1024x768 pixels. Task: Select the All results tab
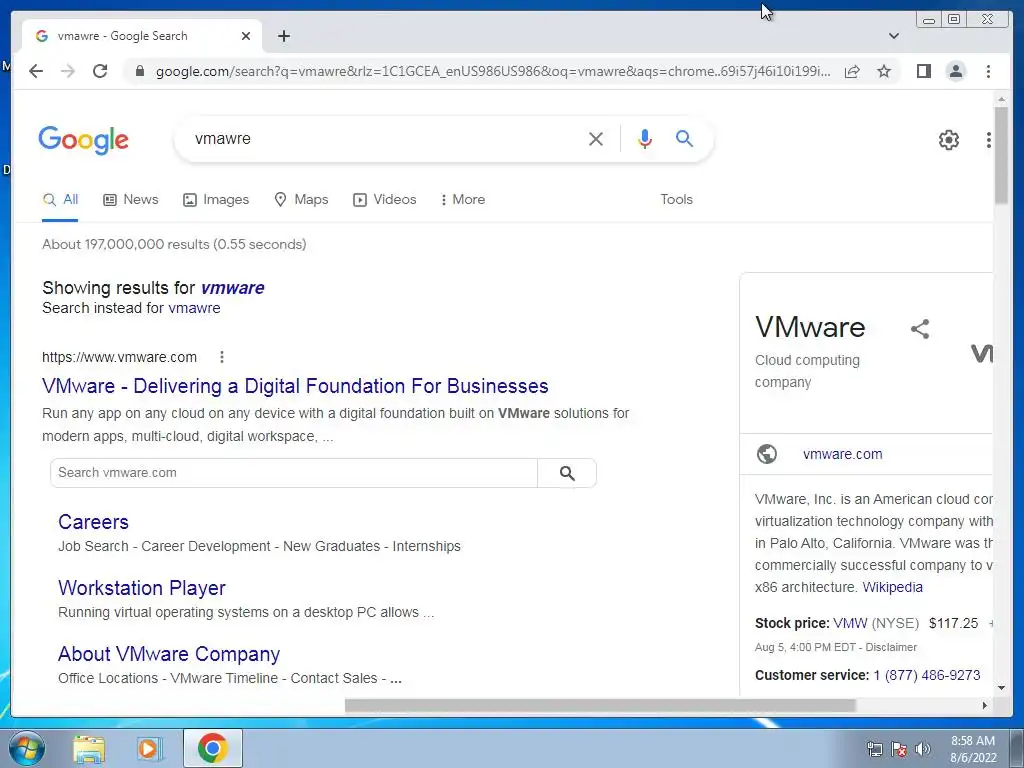click(x=60, y=200)
